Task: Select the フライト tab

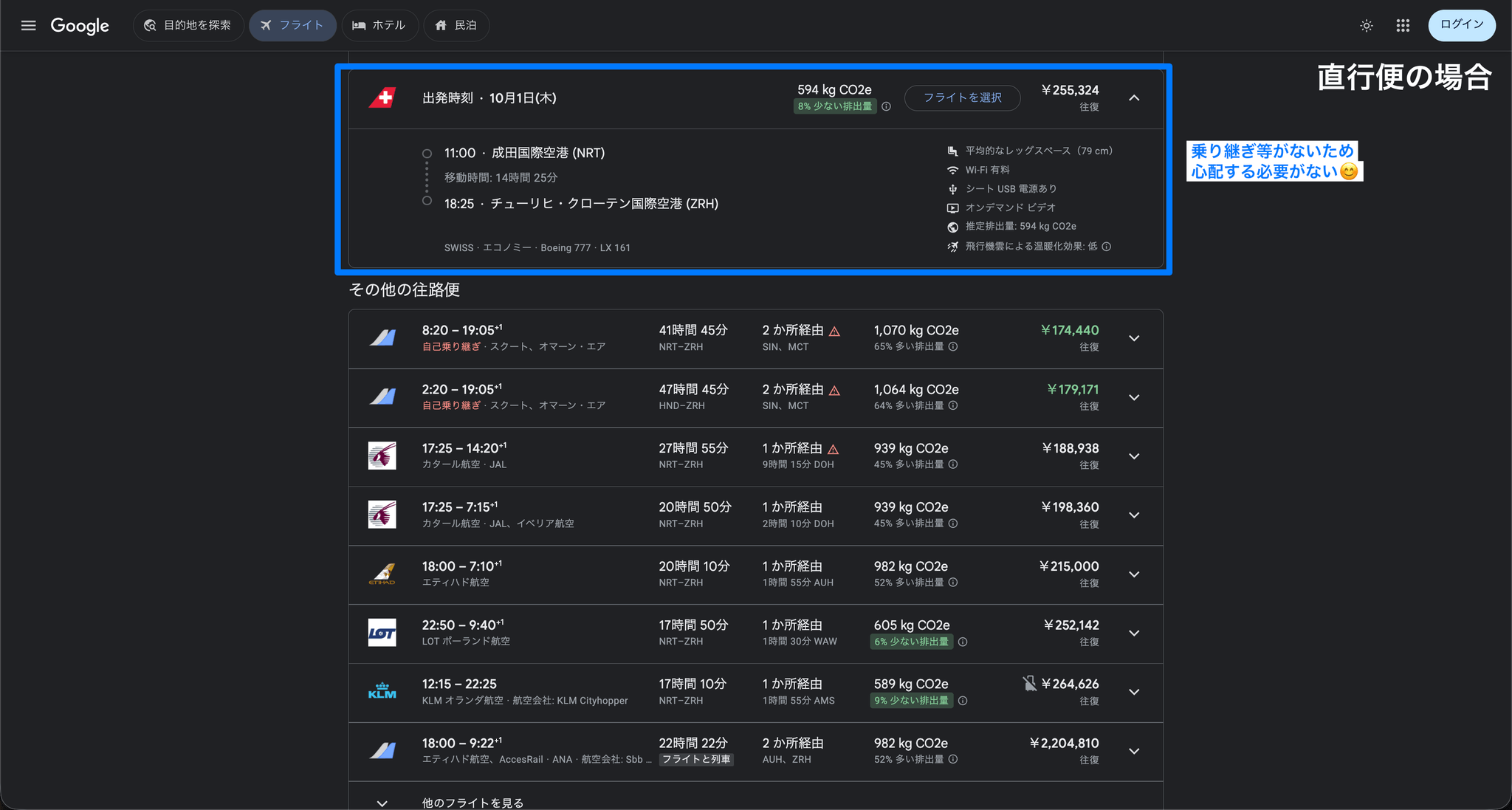Action: (x=292, y=25)
